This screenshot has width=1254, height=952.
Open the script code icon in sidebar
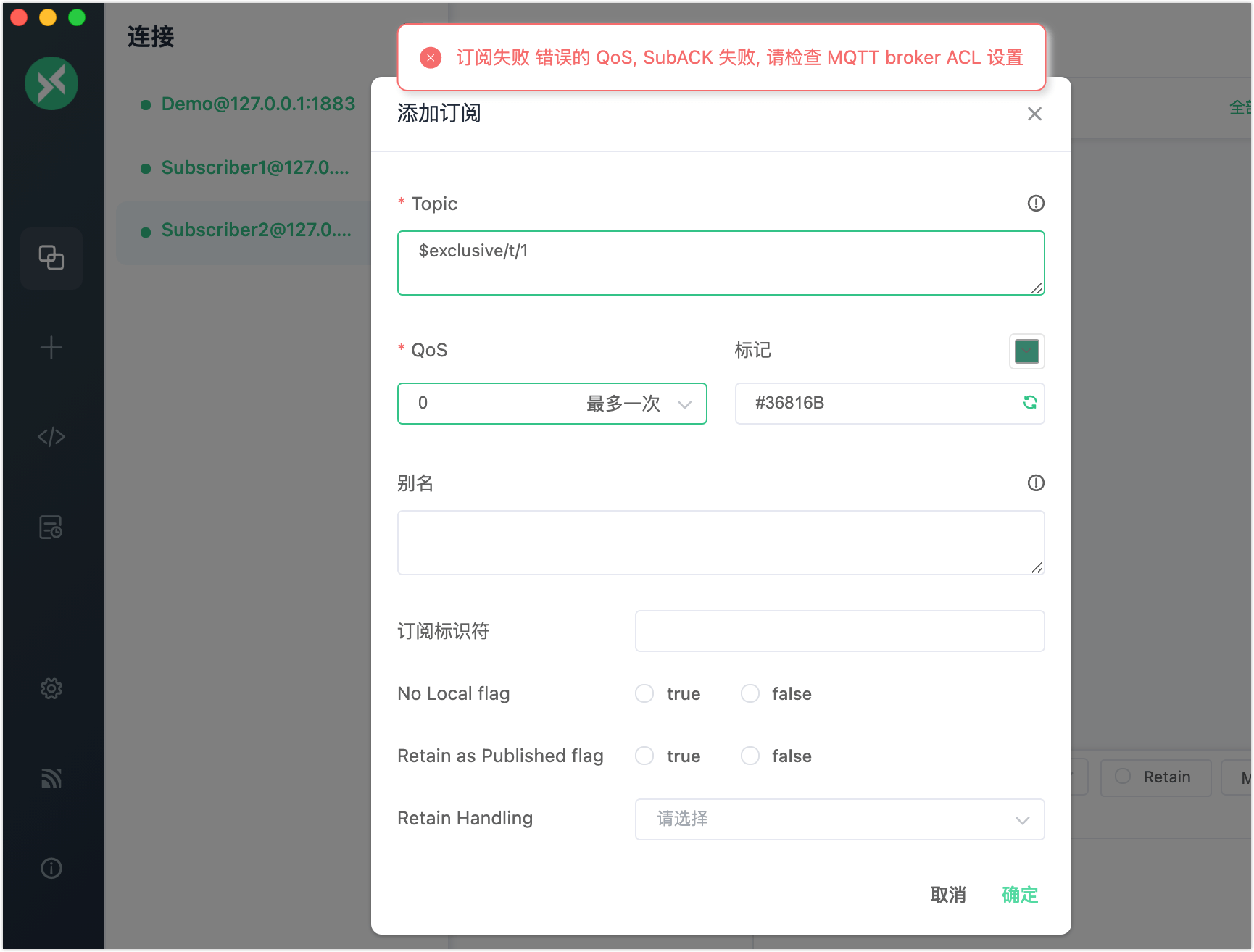pyautogui.click(x=51, y=437)
